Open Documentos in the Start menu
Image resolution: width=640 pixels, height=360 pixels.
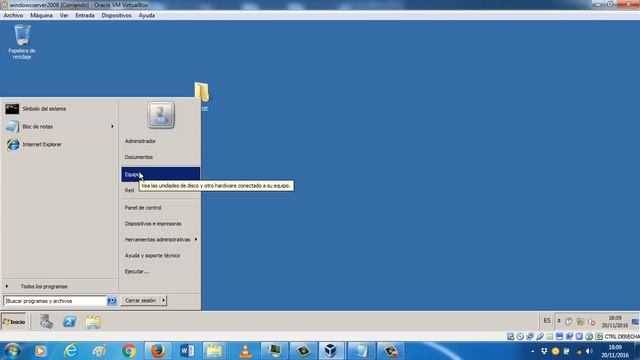pos(139,157)
